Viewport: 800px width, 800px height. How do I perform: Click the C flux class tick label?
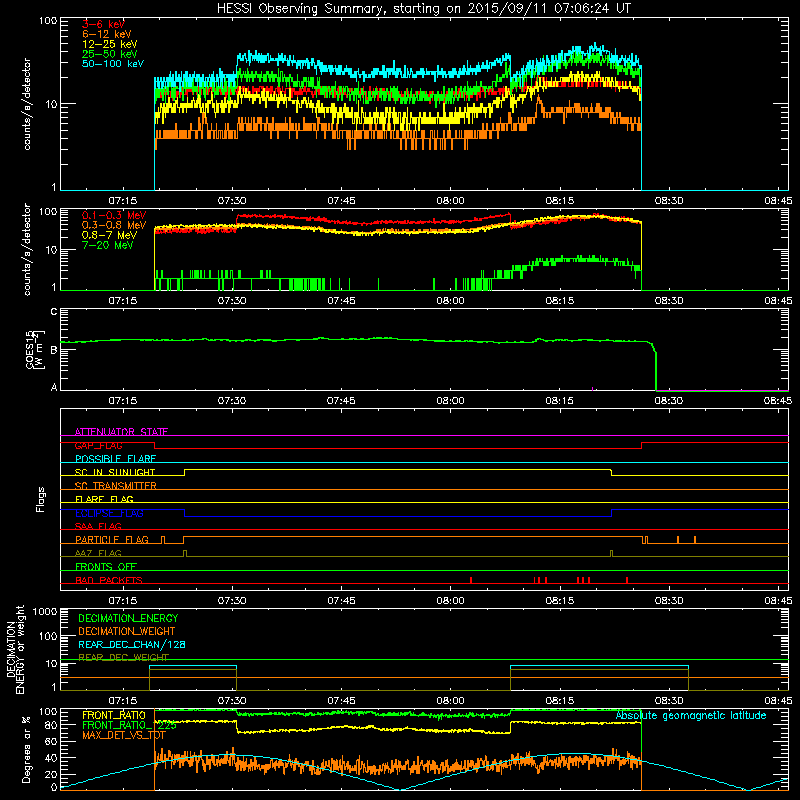click(54, 312)
